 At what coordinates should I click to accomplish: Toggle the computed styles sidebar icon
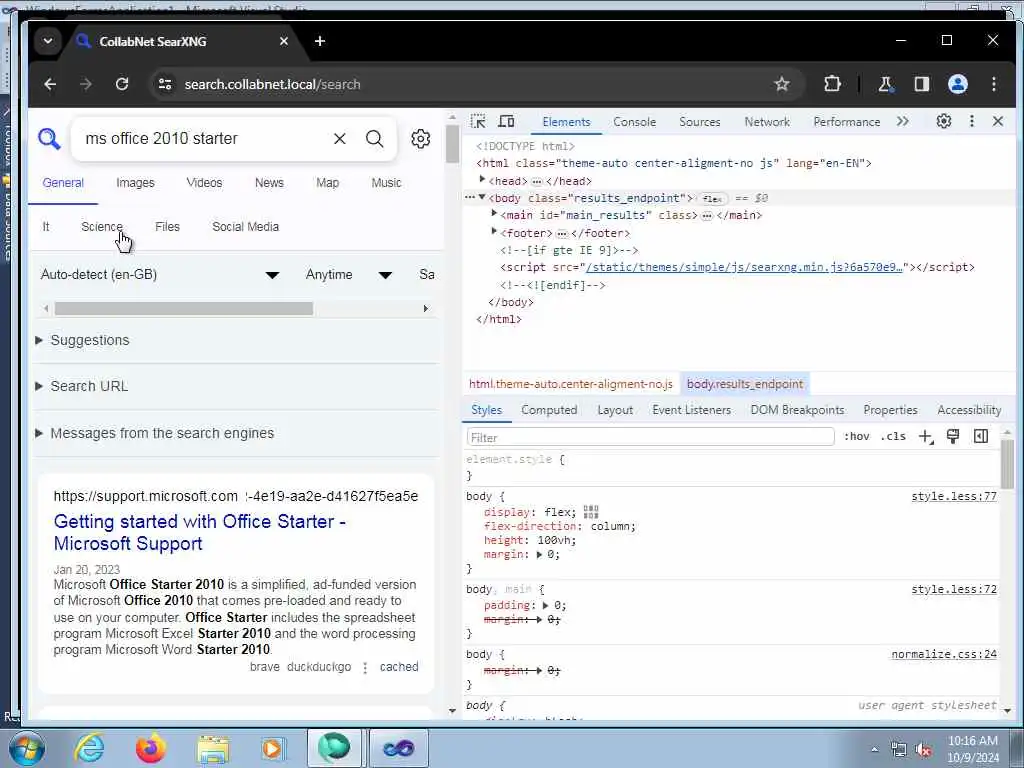(x=981, y=437)
